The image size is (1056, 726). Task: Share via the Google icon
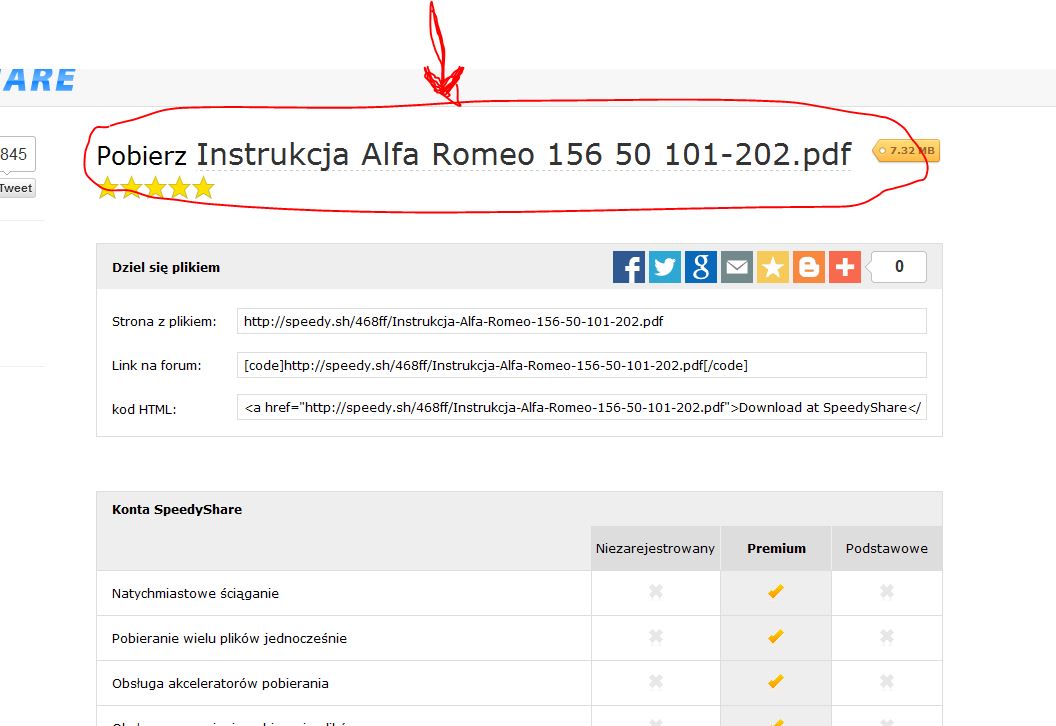[x=700, y=267]
